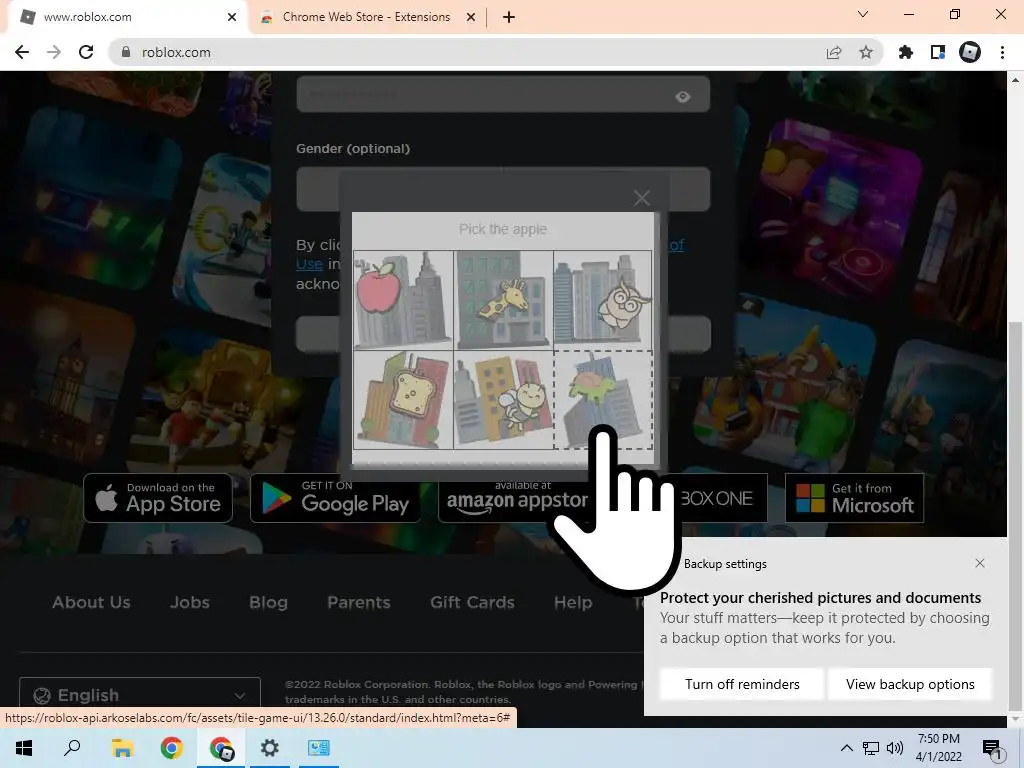The height and width of the screenshot is (768, 1024).
Task: Open a new browser tab
Action: click(509, 17)
